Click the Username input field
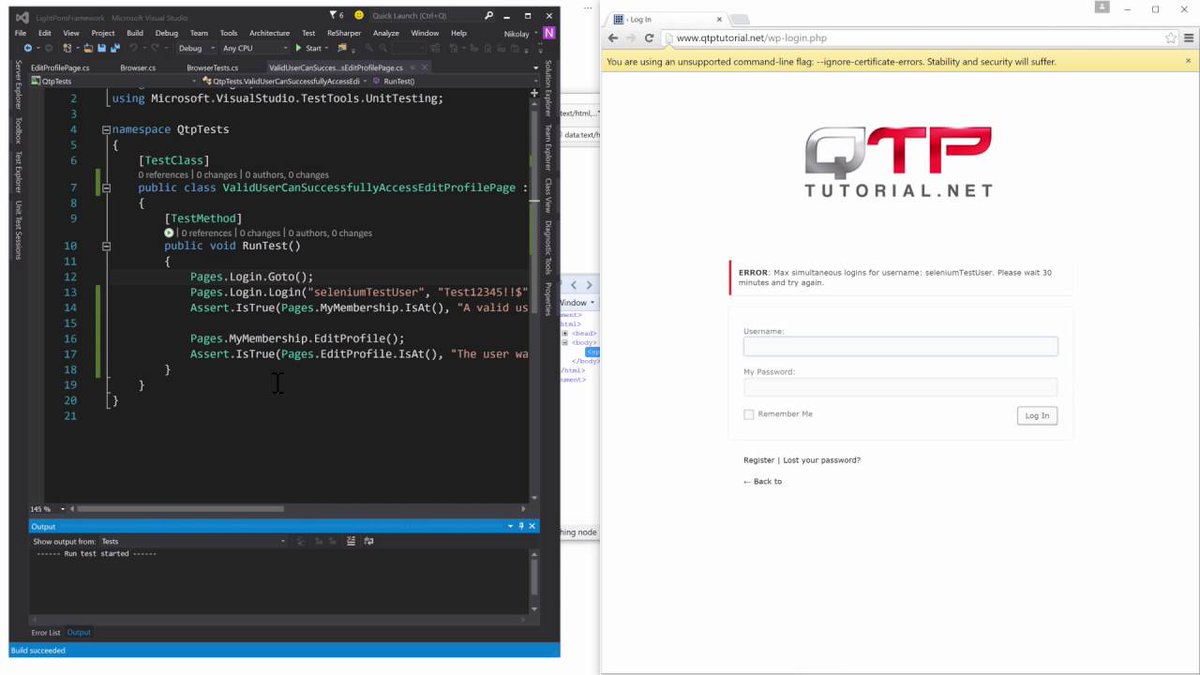The image size is (1200, 675). coord(898,345)
